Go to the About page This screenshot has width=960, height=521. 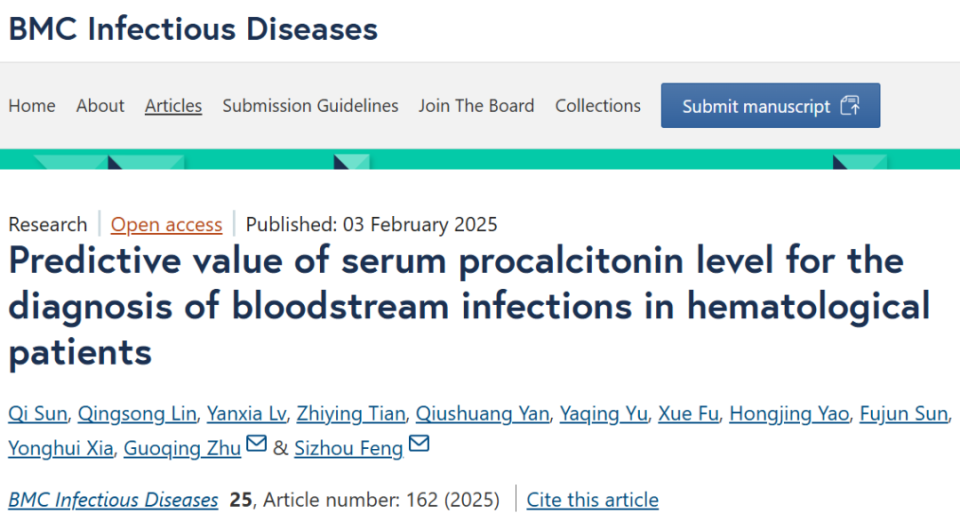click(100, 106)
